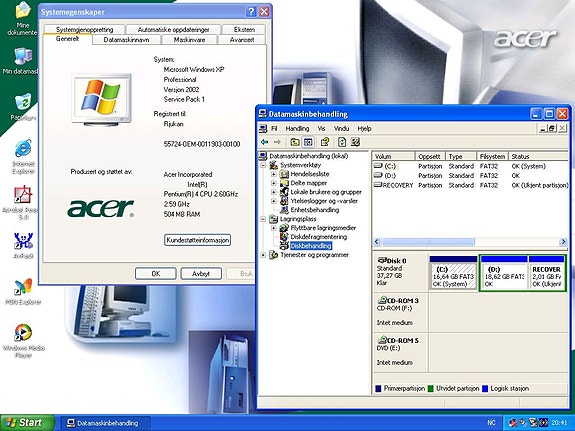Click the CD-ROM 3 drive icon

point(382,300)
